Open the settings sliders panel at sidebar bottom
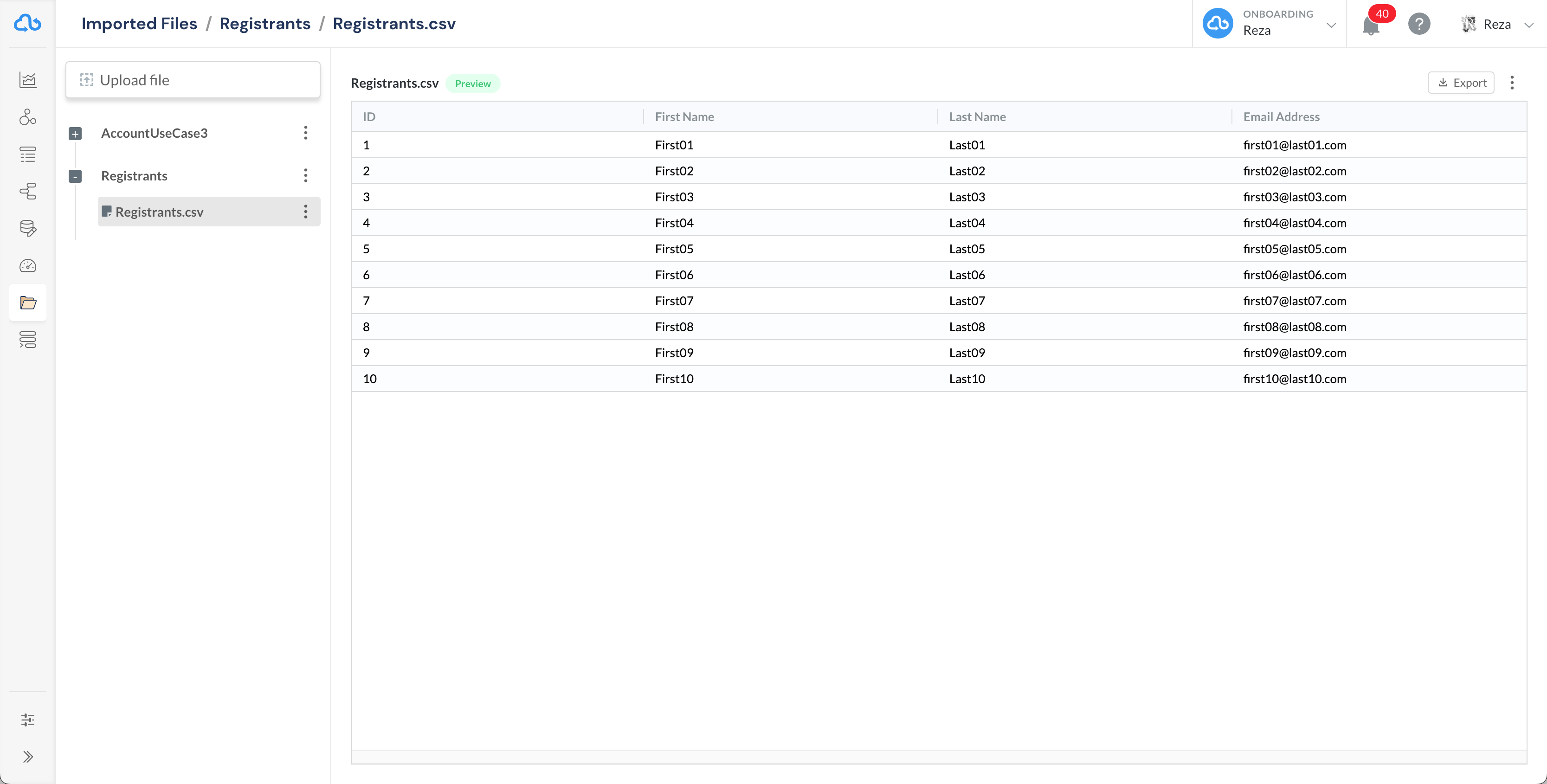 (x=28, y=719)
